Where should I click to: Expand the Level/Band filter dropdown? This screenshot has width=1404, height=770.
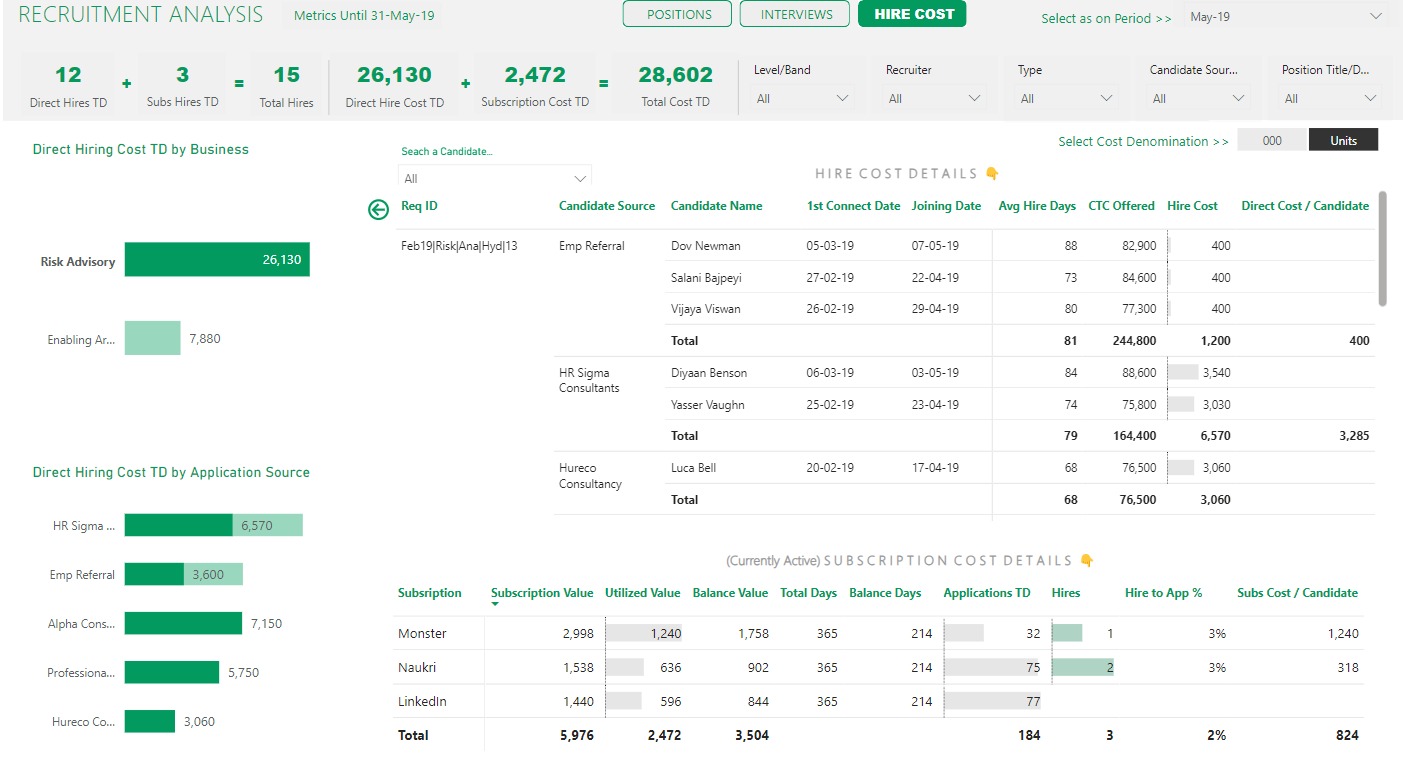click(x=802, y=98)
